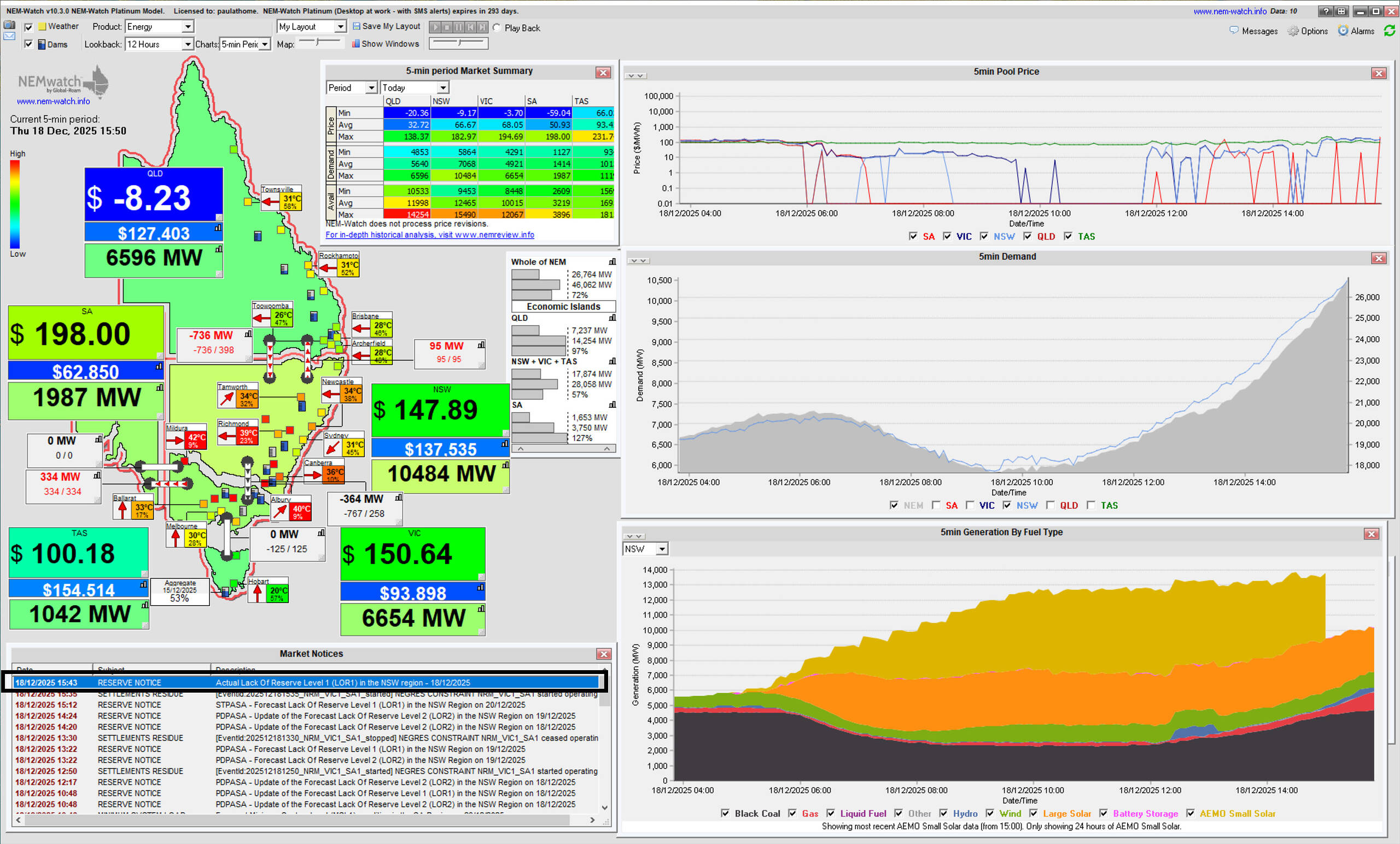
Task: Click Show Windows
Action: click(385, 44)
